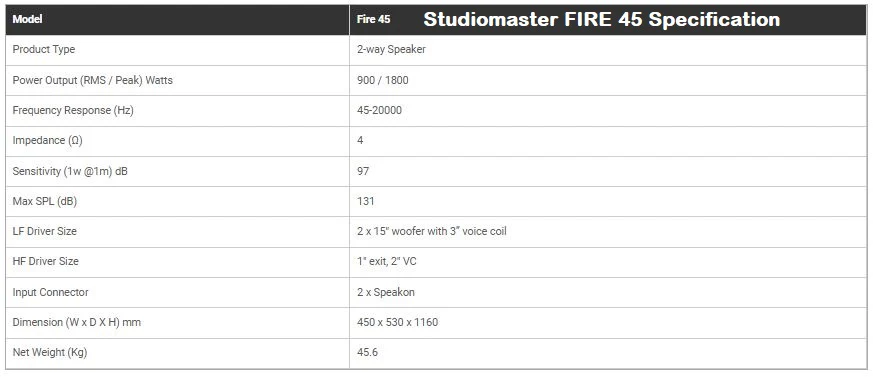Select the Net Weight value 45.6
Screen dimensions: 873x377
[368, 352]
